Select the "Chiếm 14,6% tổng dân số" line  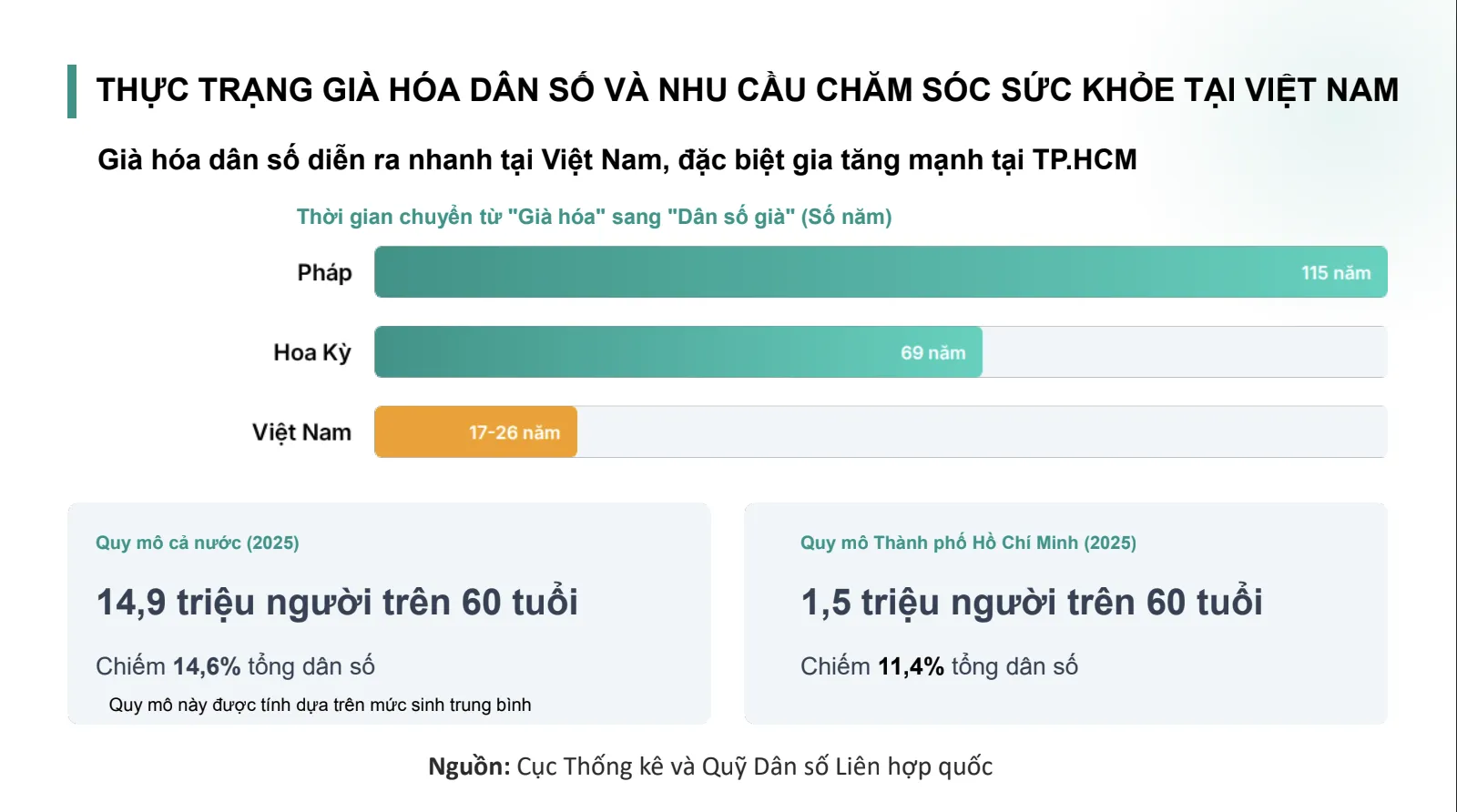click(x=235, y=666)
